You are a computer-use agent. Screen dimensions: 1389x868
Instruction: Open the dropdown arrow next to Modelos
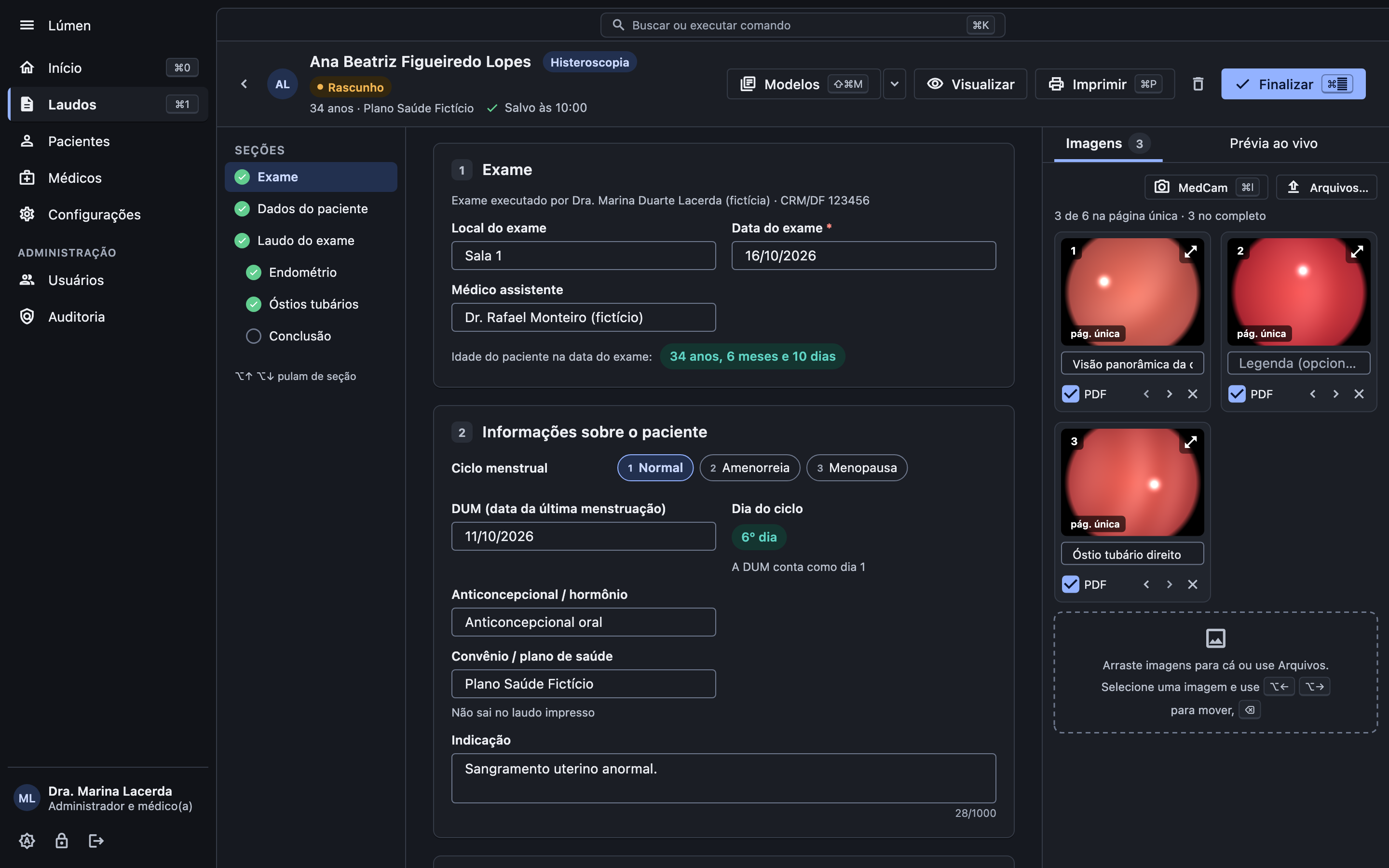[894, 84]
